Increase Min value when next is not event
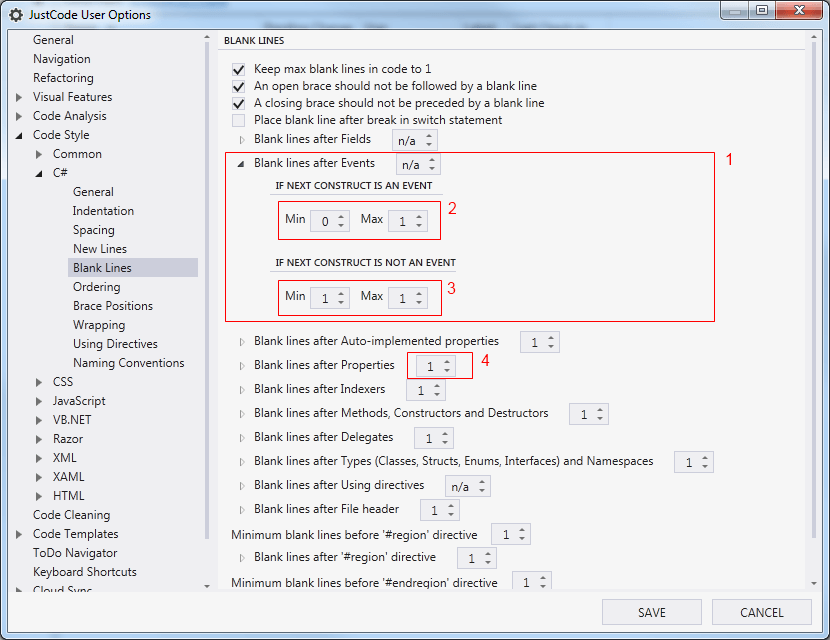 (x=341, y=293)
